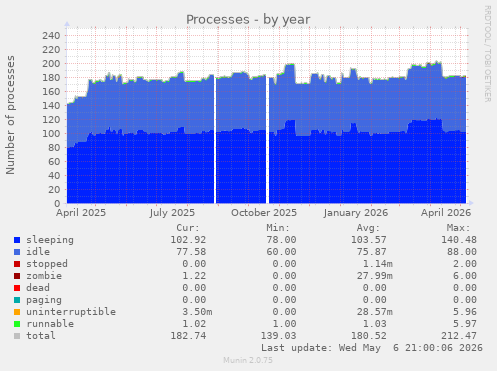Click total current value 182.74

(x=188, y=336)
